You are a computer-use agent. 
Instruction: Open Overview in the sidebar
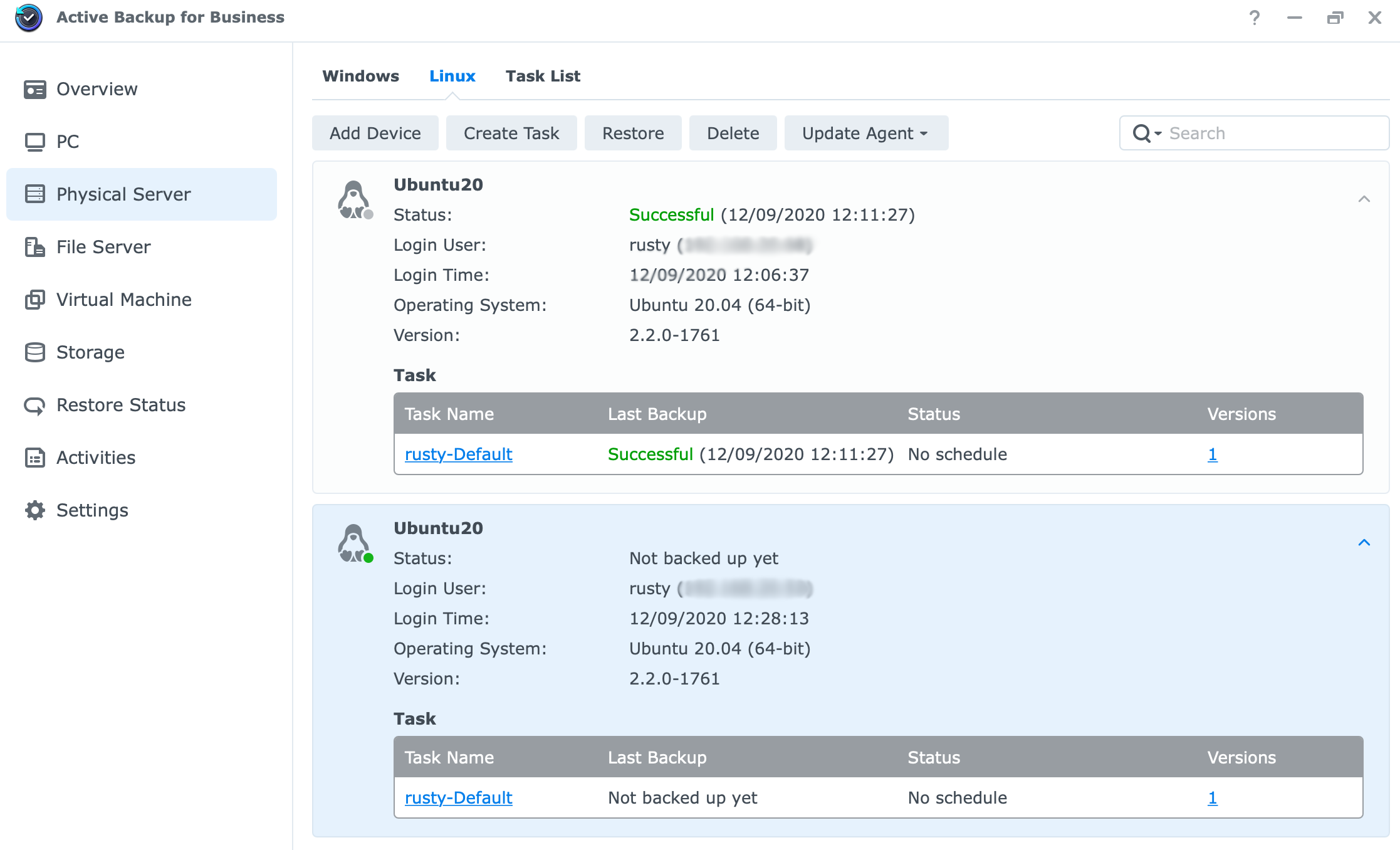[x=142, y=89]
